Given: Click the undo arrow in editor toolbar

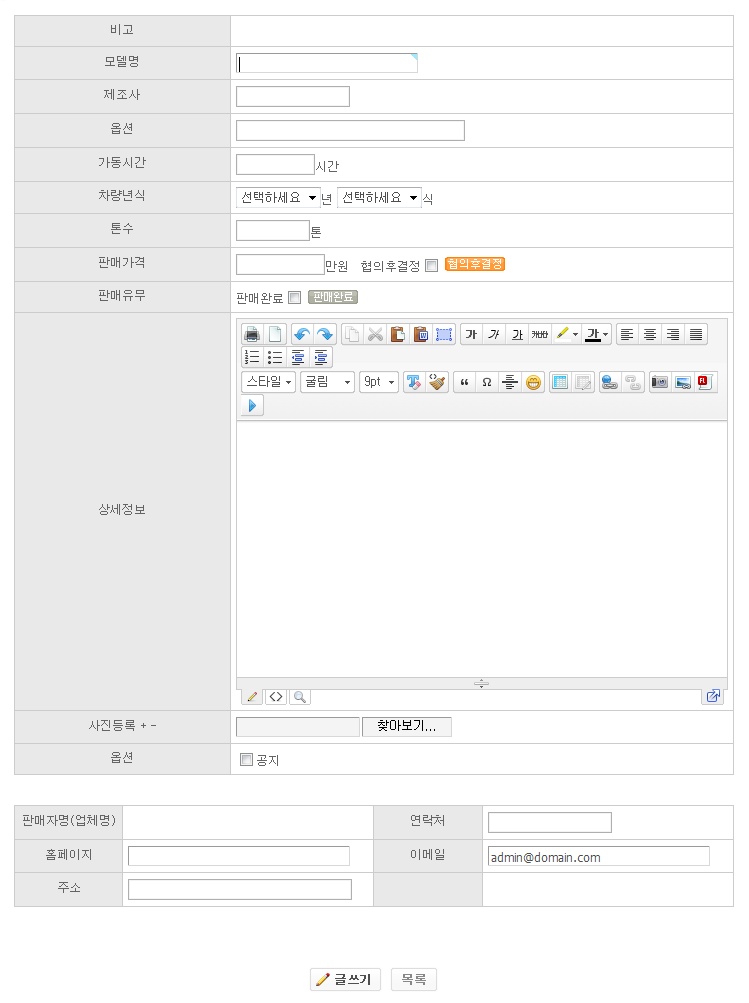Looking at the screenshot, I should tap(301, 335).
